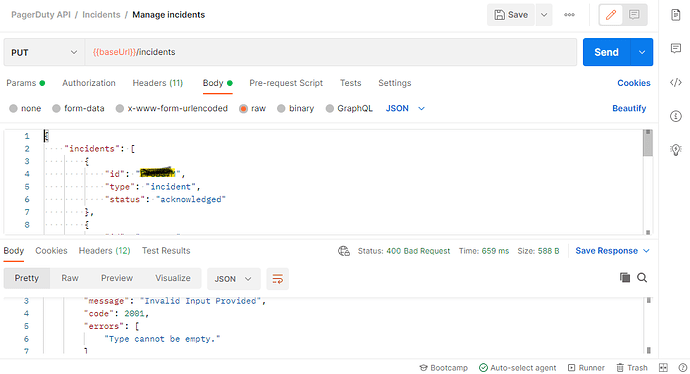Screen dimensions: 690x374
Task: Select the raw radio button
Action: 243,109
